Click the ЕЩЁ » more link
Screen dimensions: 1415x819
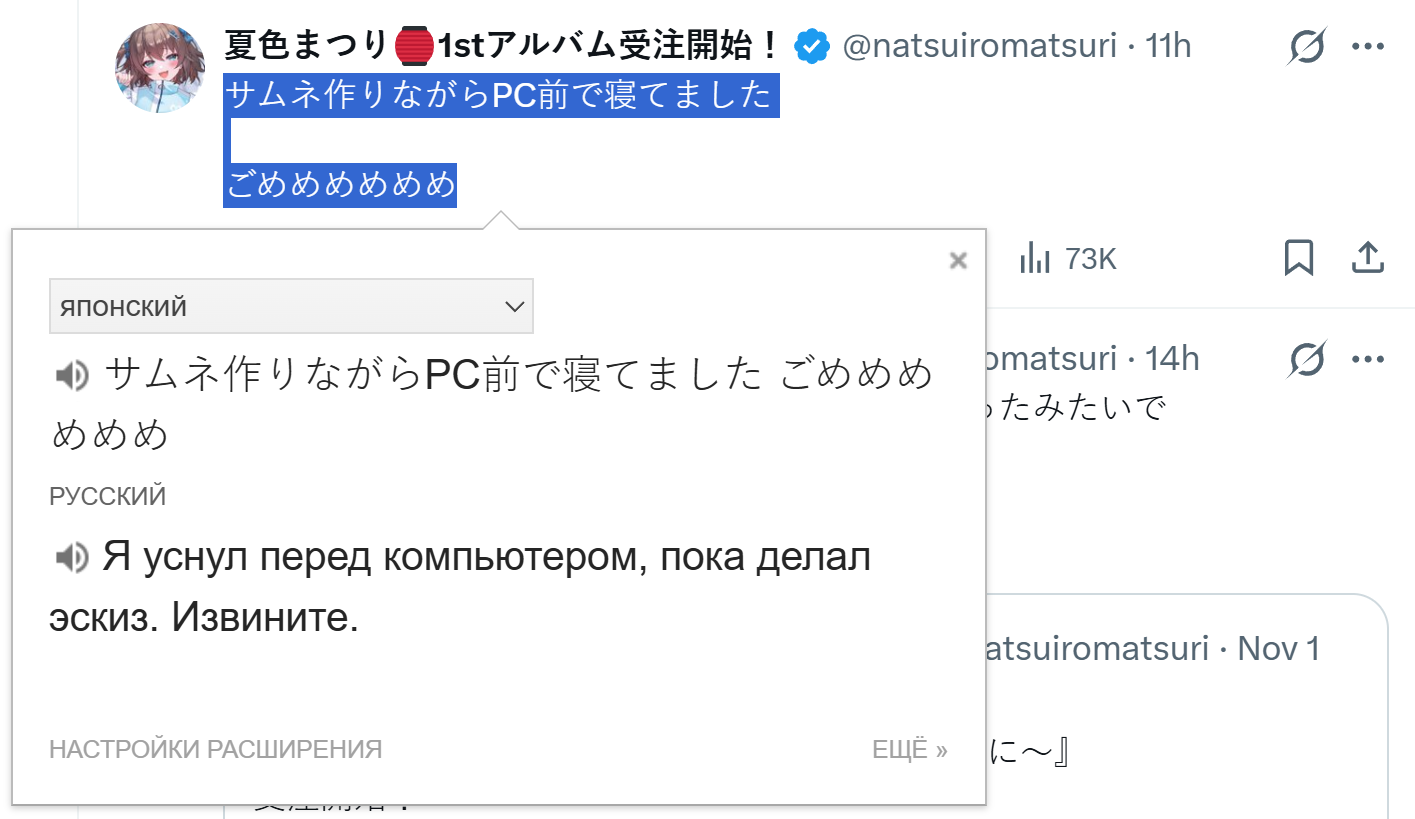click(x=909, y=749)
